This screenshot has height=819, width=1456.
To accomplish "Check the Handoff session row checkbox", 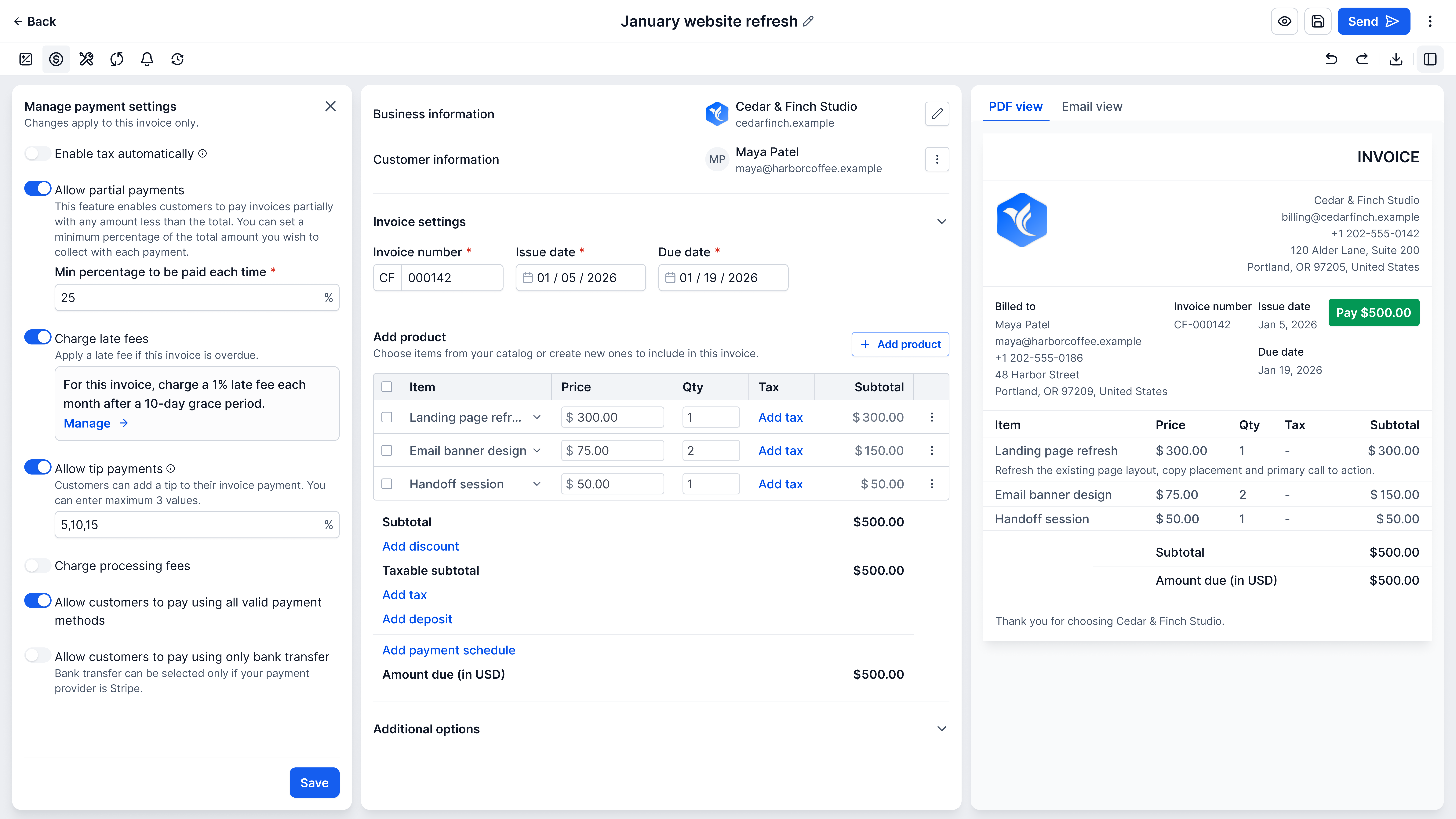I will (387, 484).
